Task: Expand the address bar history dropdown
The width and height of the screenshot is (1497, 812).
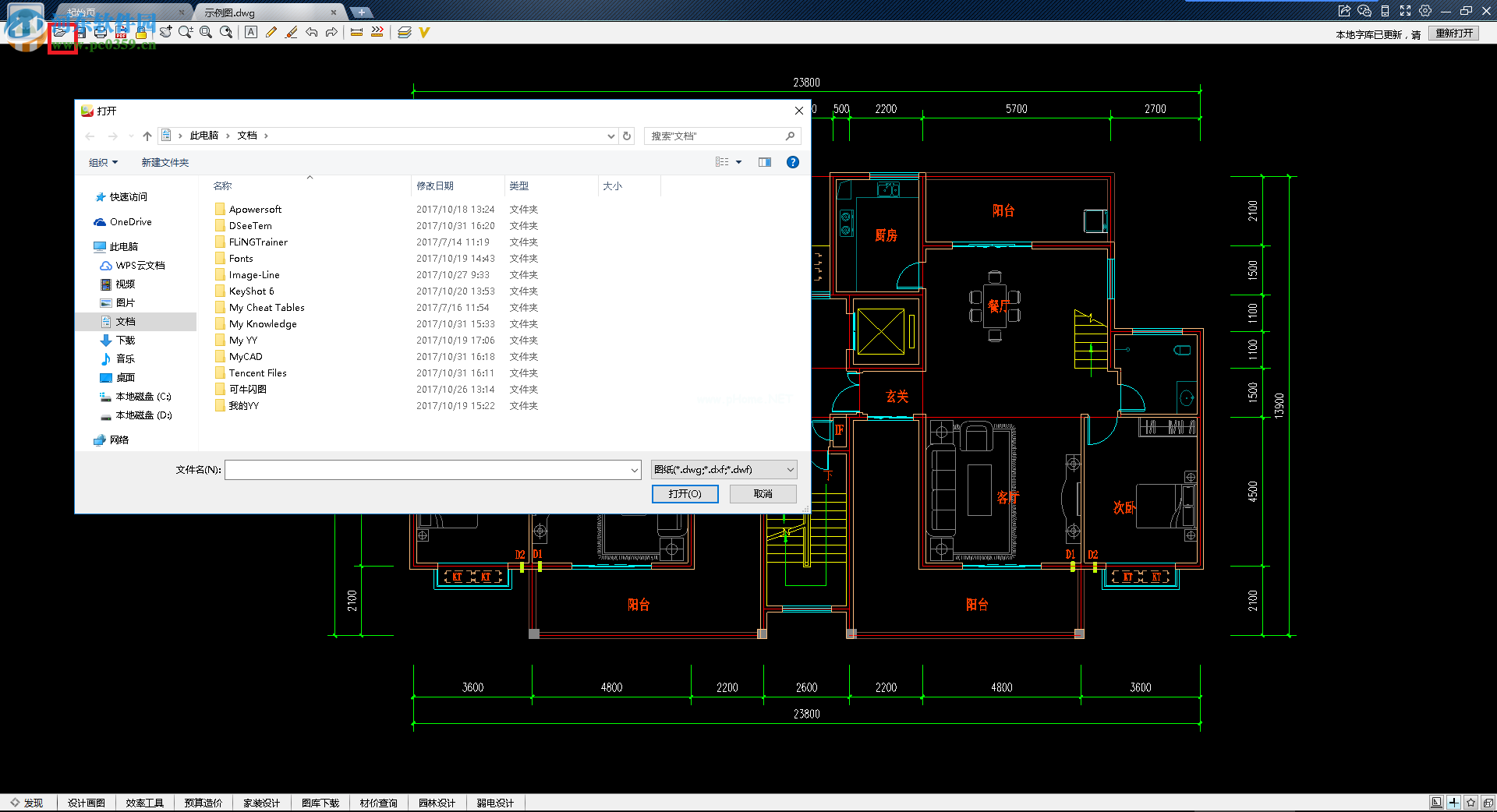Action: (x=610, y=136)
